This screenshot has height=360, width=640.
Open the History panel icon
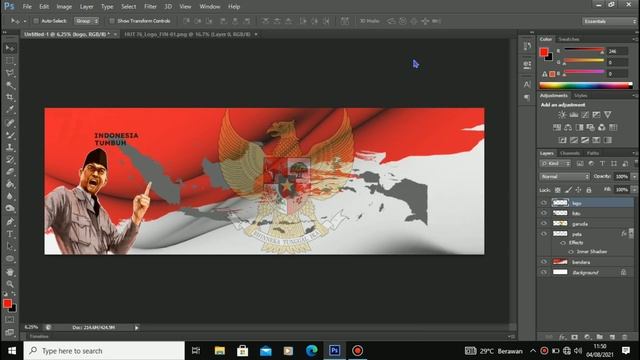click(x=527, y=46)
